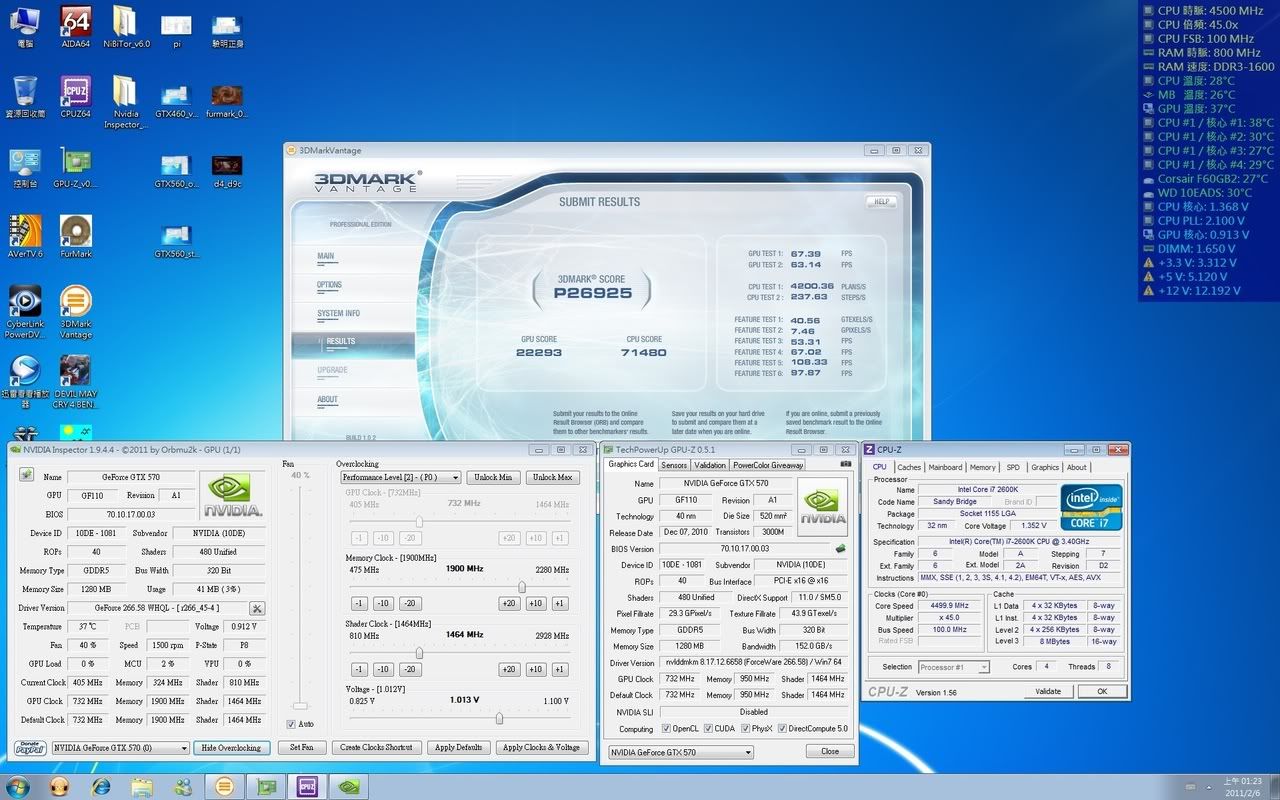Image resolution: width=1280 pixels, height=800 pixels.
Task: Open the GPU selector dropdown in NVIDIA Inspector
Action: [x=120, y=748]
